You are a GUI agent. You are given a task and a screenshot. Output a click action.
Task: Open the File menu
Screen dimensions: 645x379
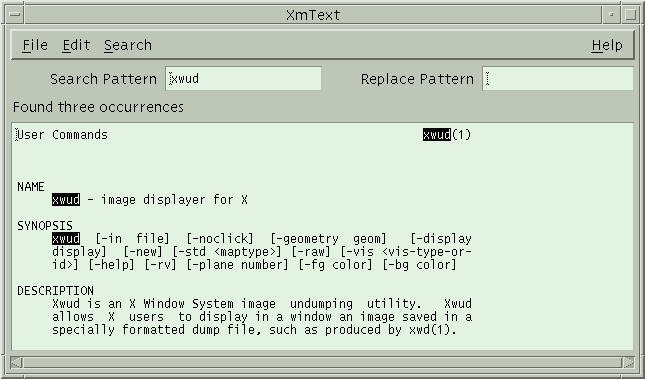pyautogui.click(x=35, y=45)
